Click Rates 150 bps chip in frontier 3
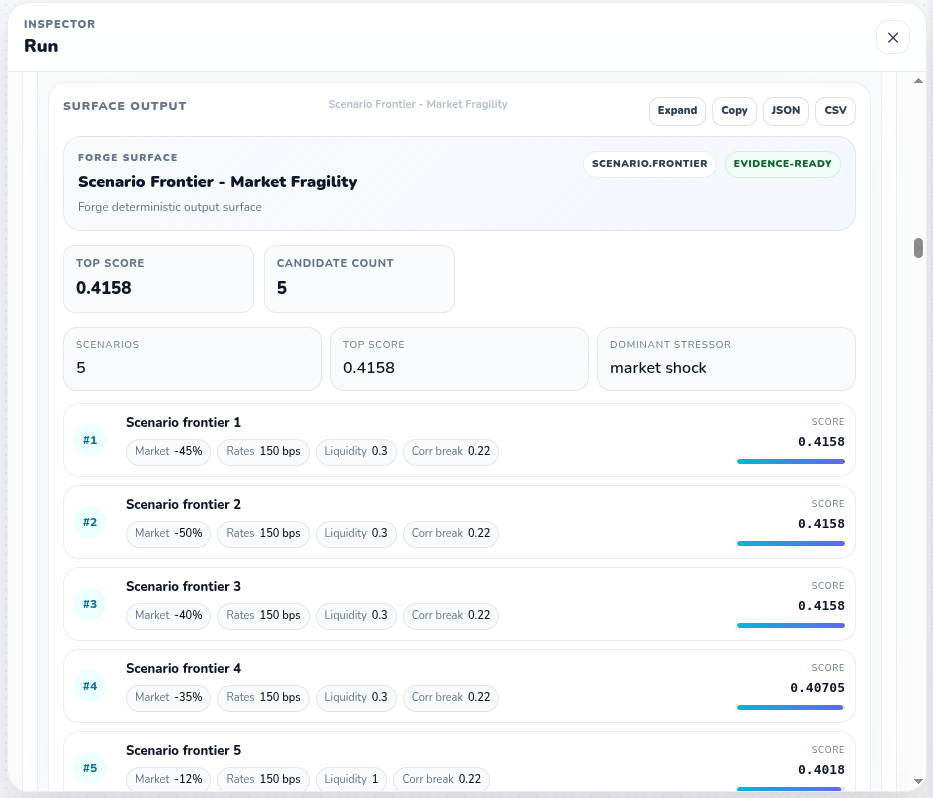The image size is (933, 798). 263,616
